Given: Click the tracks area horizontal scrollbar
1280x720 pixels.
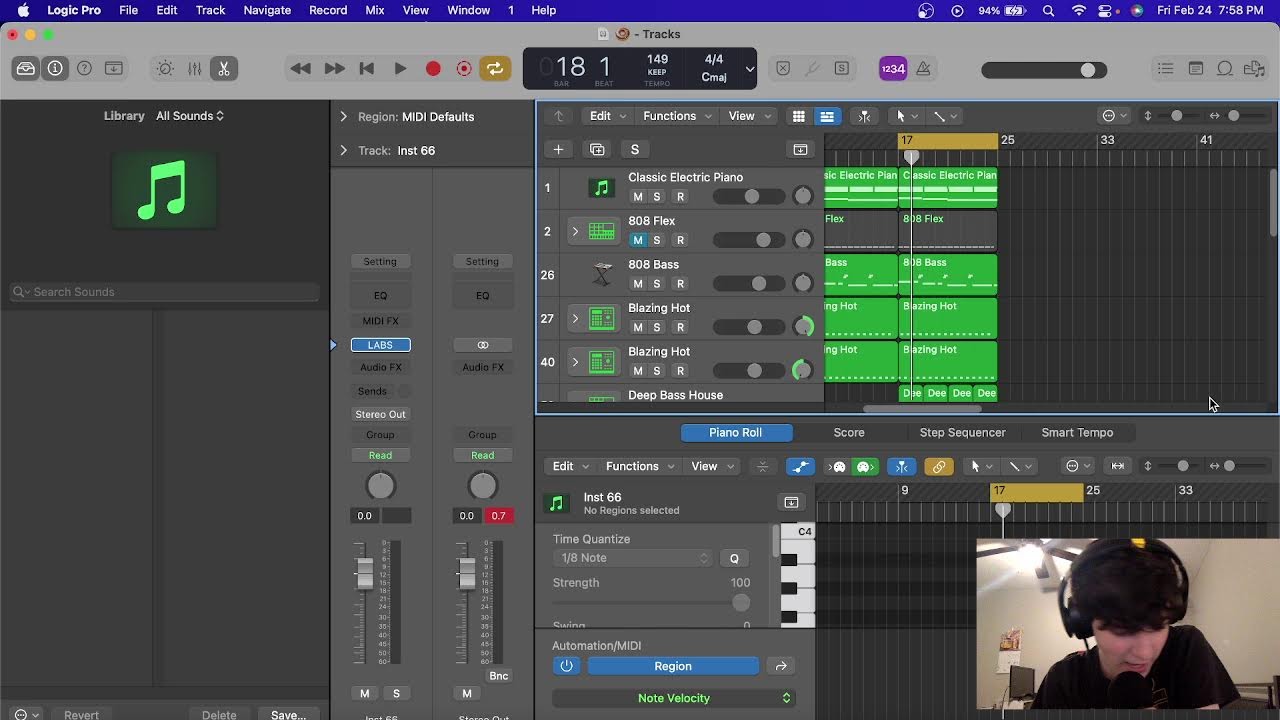Looking at the screenshot, I should click(923, 408).
